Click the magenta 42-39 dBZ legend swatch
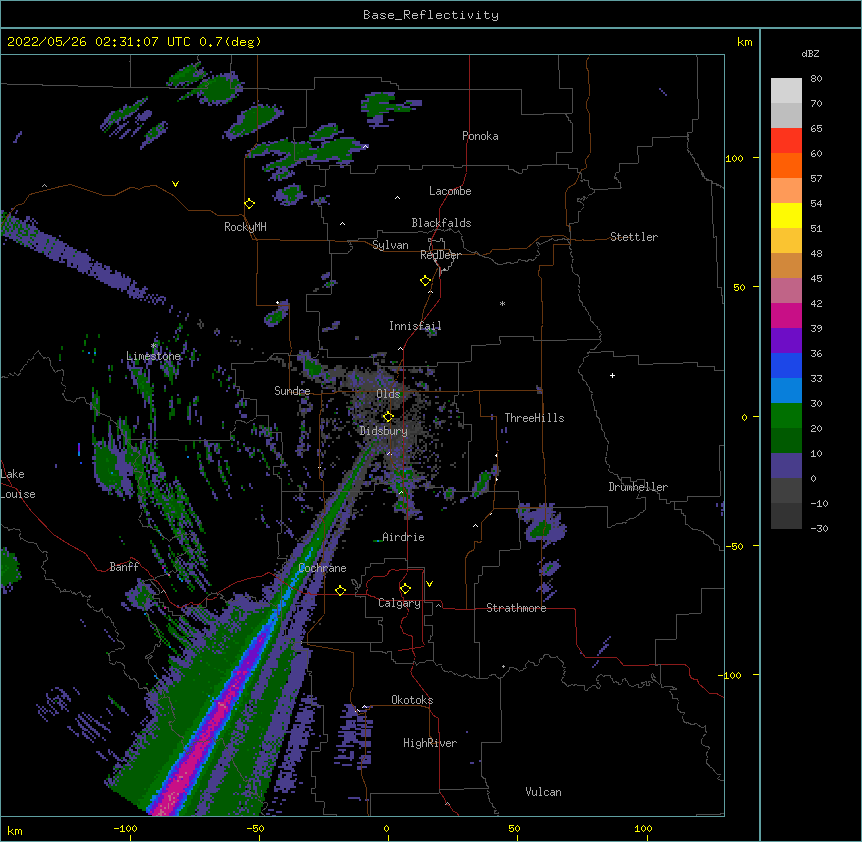 [x=786, y=315]
